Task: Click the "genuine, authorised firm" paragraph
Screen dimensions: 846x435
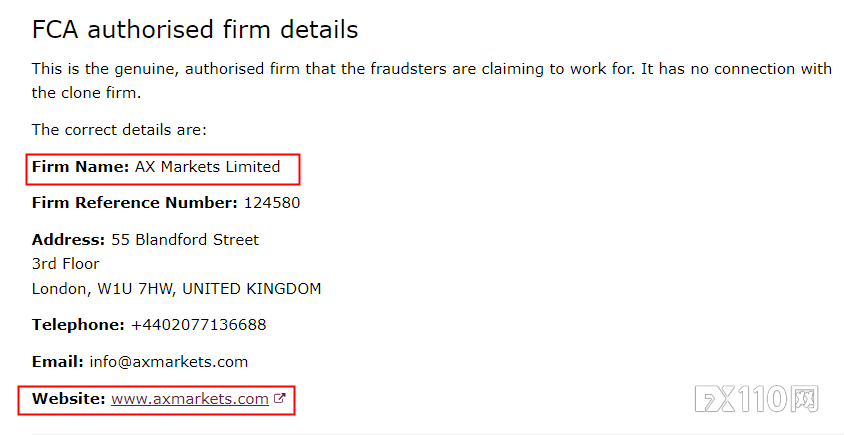Action: tap(432, 81)
